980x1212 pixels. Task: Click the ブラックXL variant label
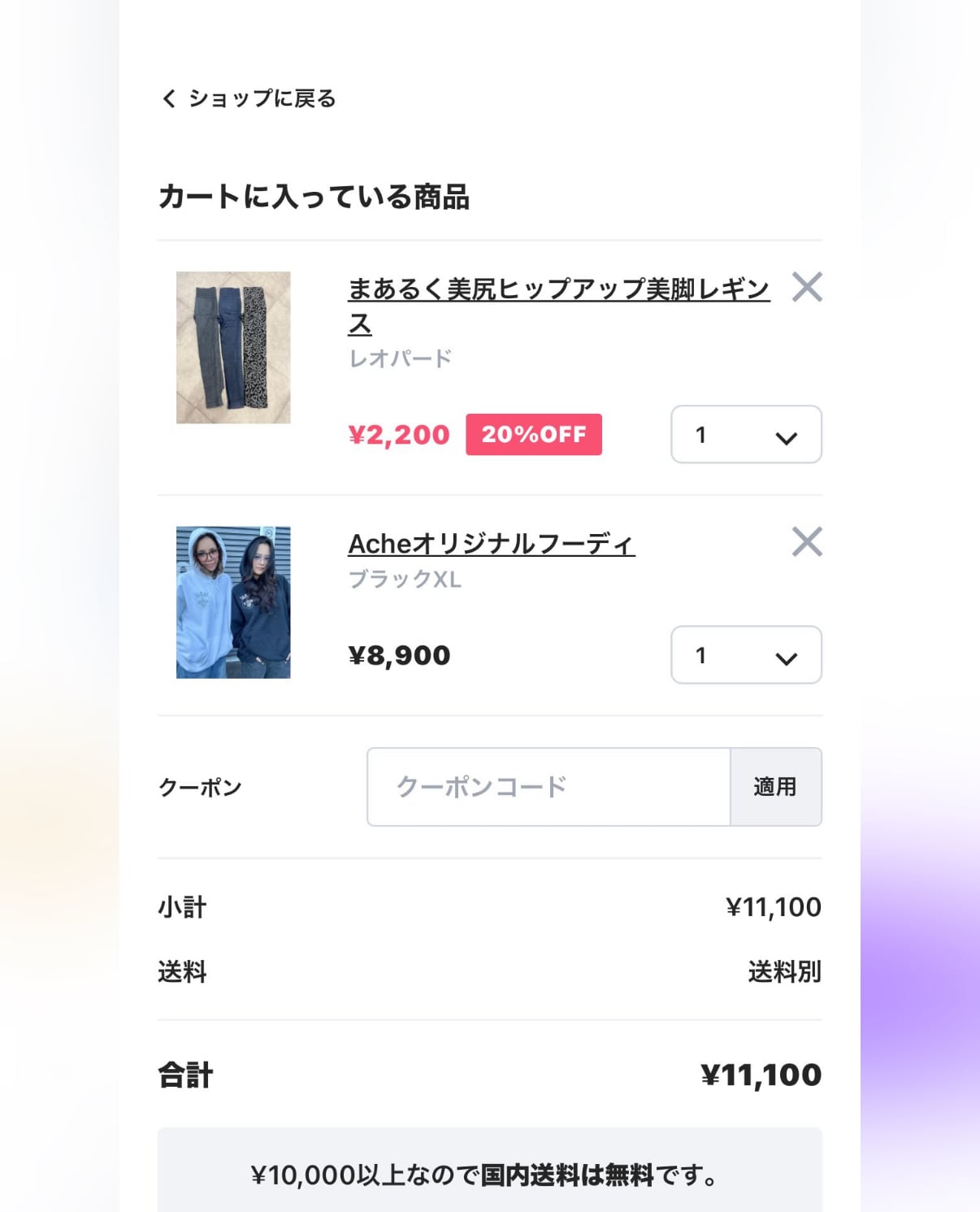pos(405,580)
